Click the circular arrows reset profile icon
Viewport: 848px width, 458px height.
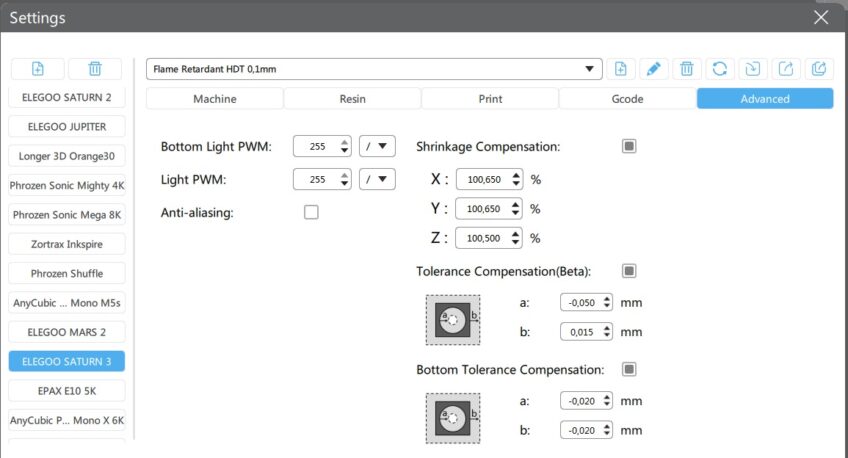(719, 69)
